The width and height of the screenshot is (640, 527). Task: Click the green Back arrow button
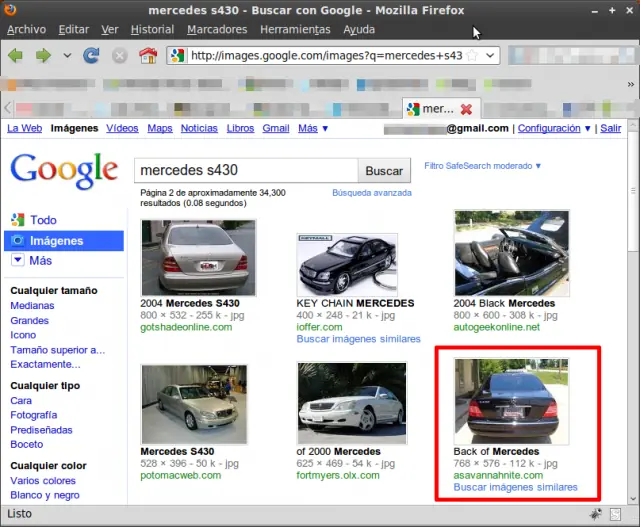click(15, 56)
